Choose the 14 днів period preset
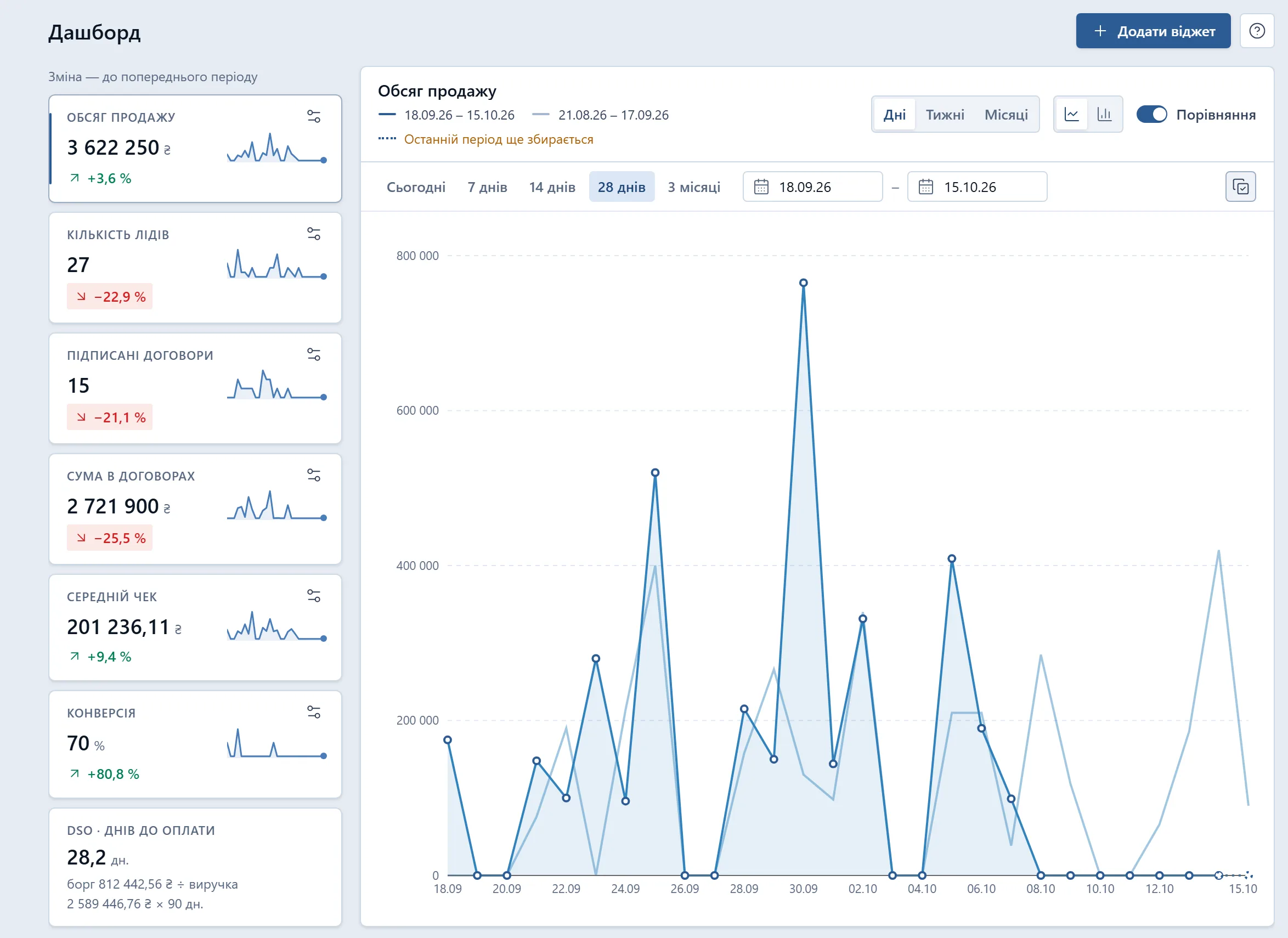 (552, 187)
